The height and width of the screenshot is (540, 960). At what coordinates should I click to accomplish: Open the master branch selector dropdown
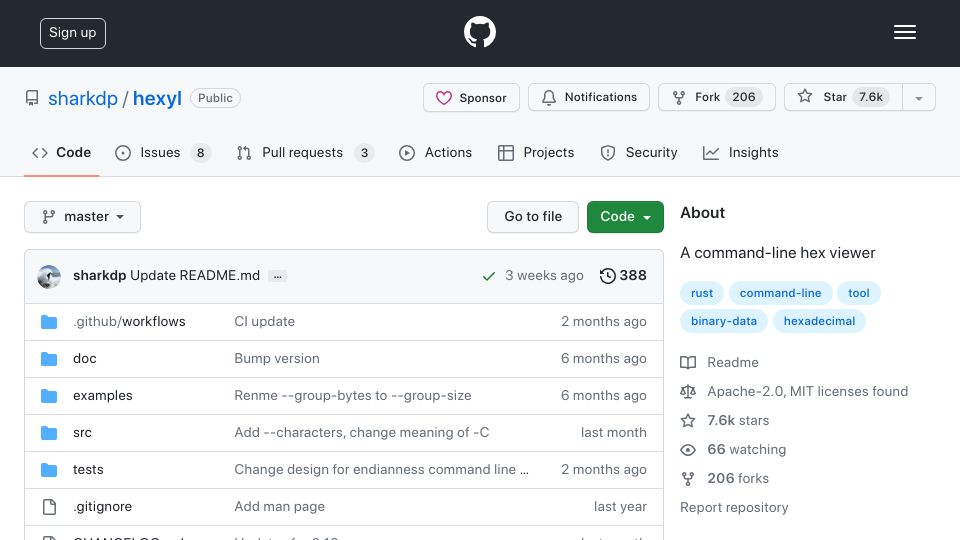point(83,217)
